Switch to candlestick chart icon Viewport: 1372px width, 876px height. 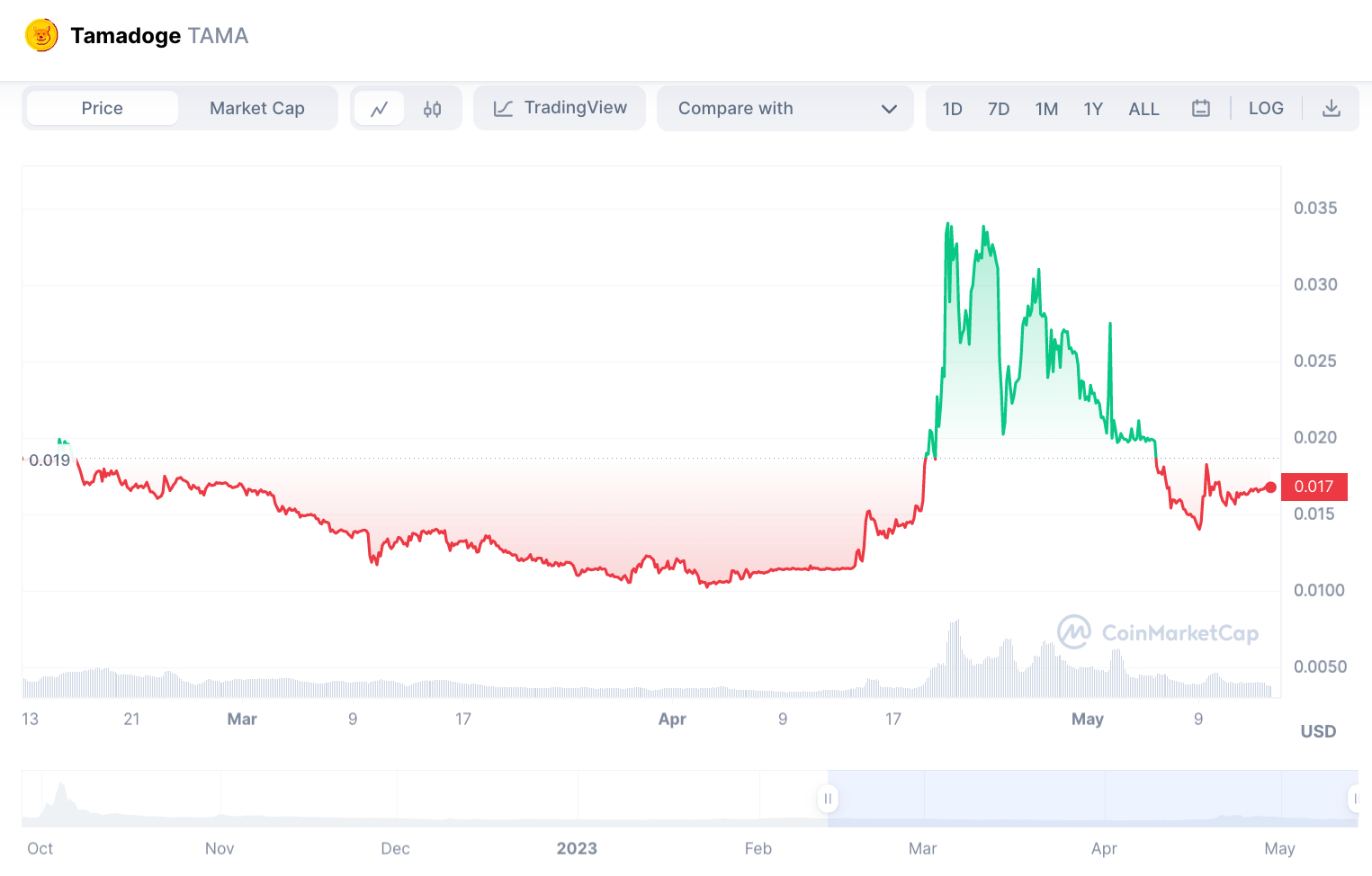pos(433,109)
